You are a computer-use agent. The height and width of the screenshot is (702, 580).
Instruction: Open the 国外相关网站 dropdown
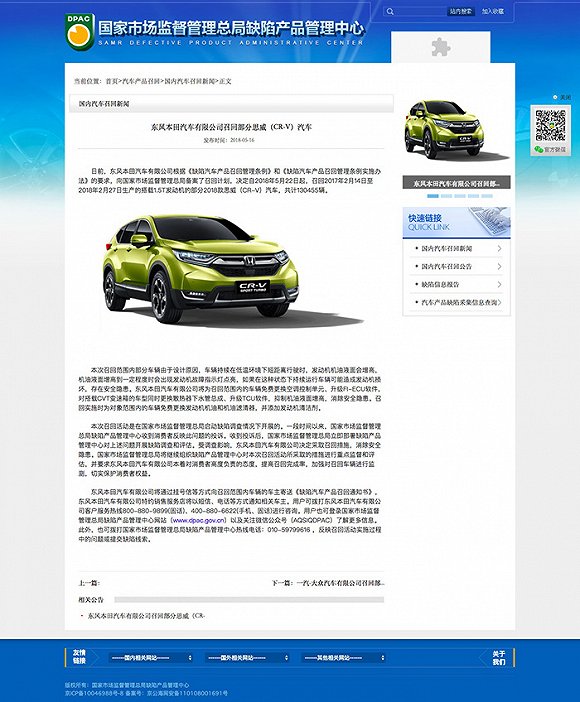click(x=247, y=658)
